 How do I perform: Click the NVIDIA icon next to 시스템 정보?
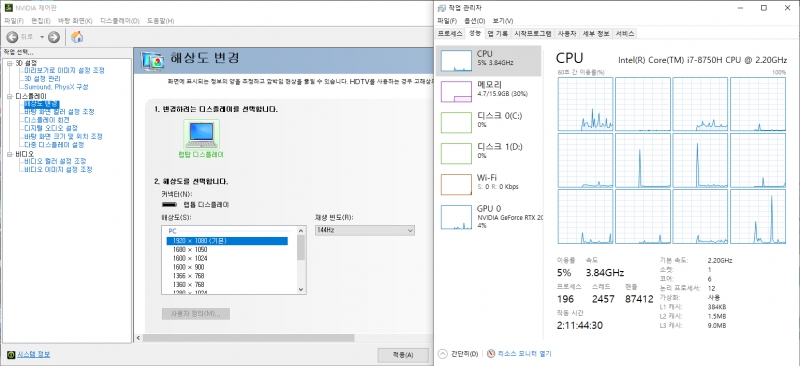[x=11, y=354]
